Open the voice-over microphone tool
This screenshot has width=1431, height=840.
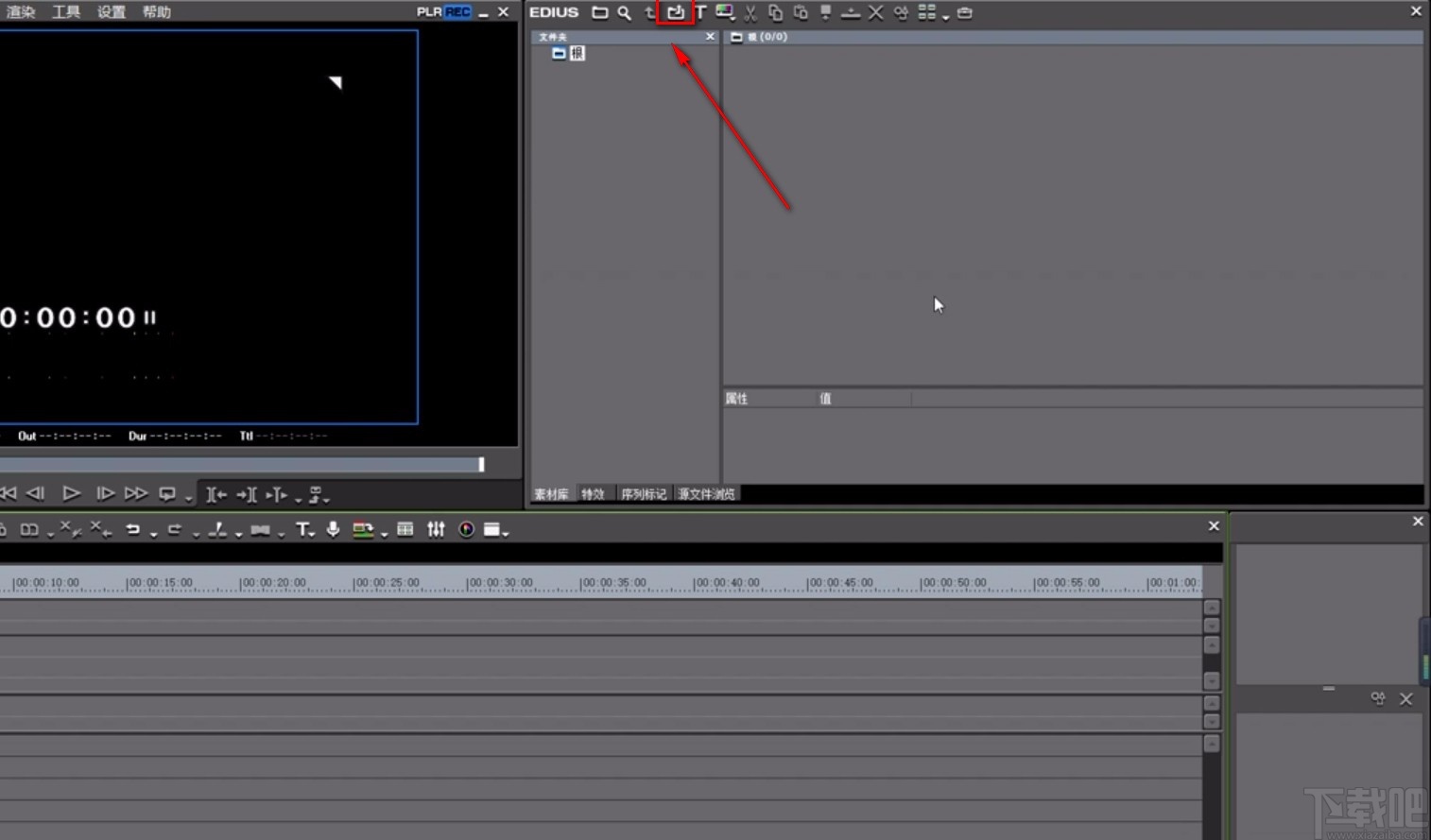pyautogui.click(x=333, y=529)
